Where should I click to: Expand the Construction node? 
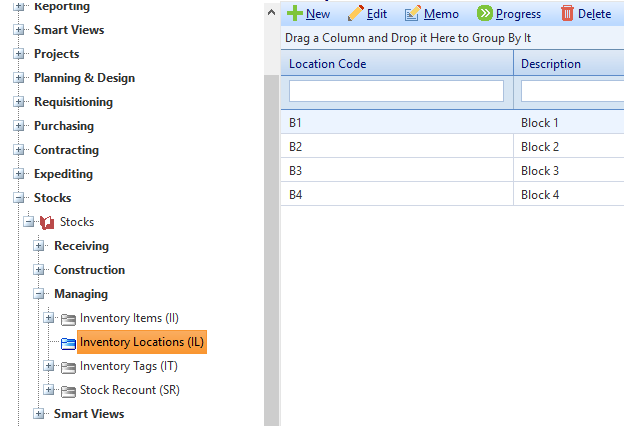[x=39, y=270]
